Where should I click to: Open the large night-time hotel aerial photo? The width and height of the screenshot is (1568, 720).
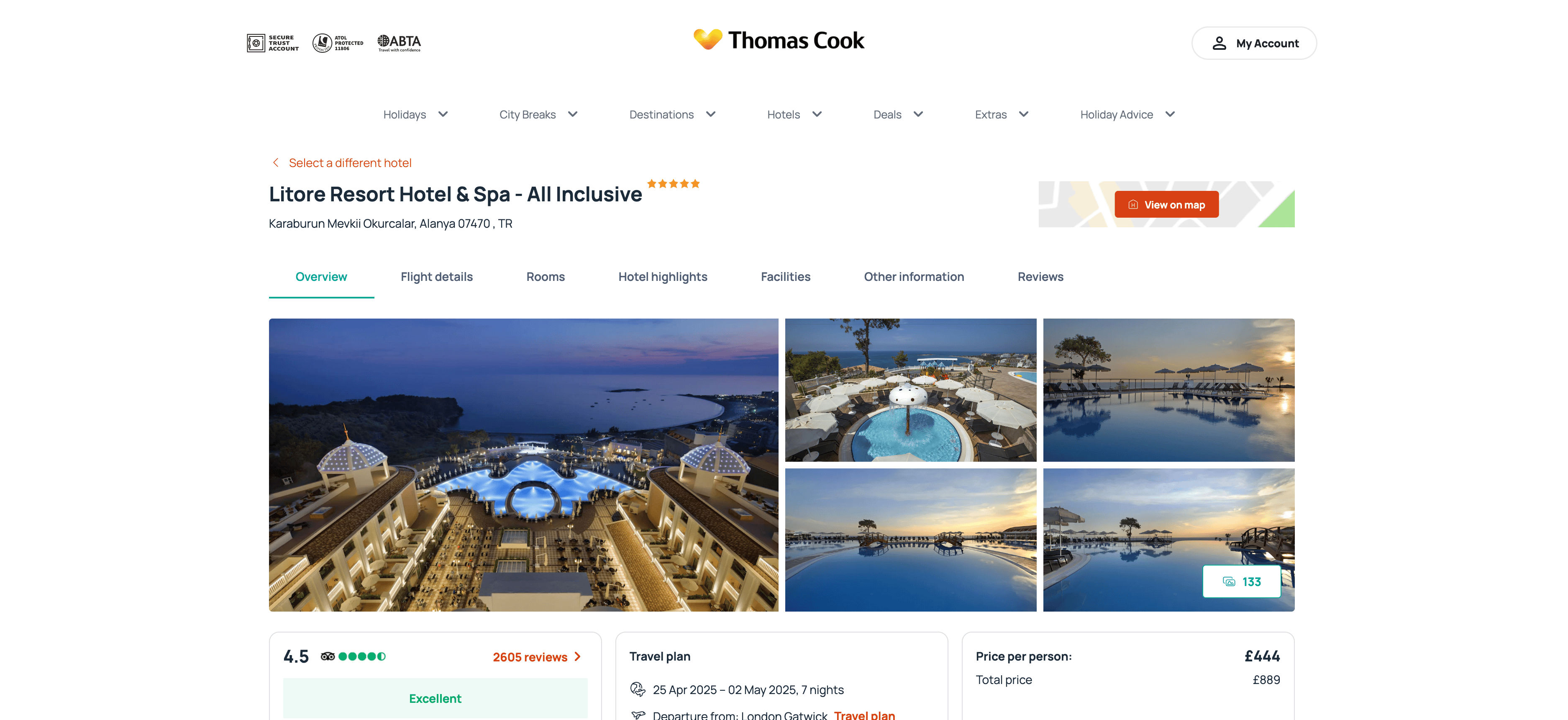[x=523, y=465]
